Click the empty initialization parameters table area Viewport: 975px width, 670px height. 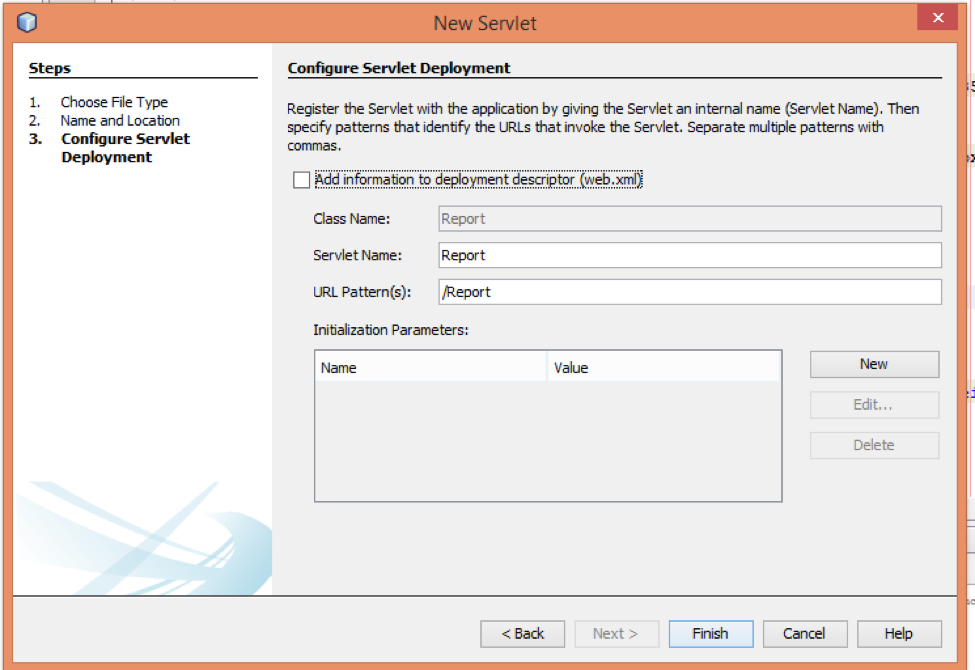(547, 440)
